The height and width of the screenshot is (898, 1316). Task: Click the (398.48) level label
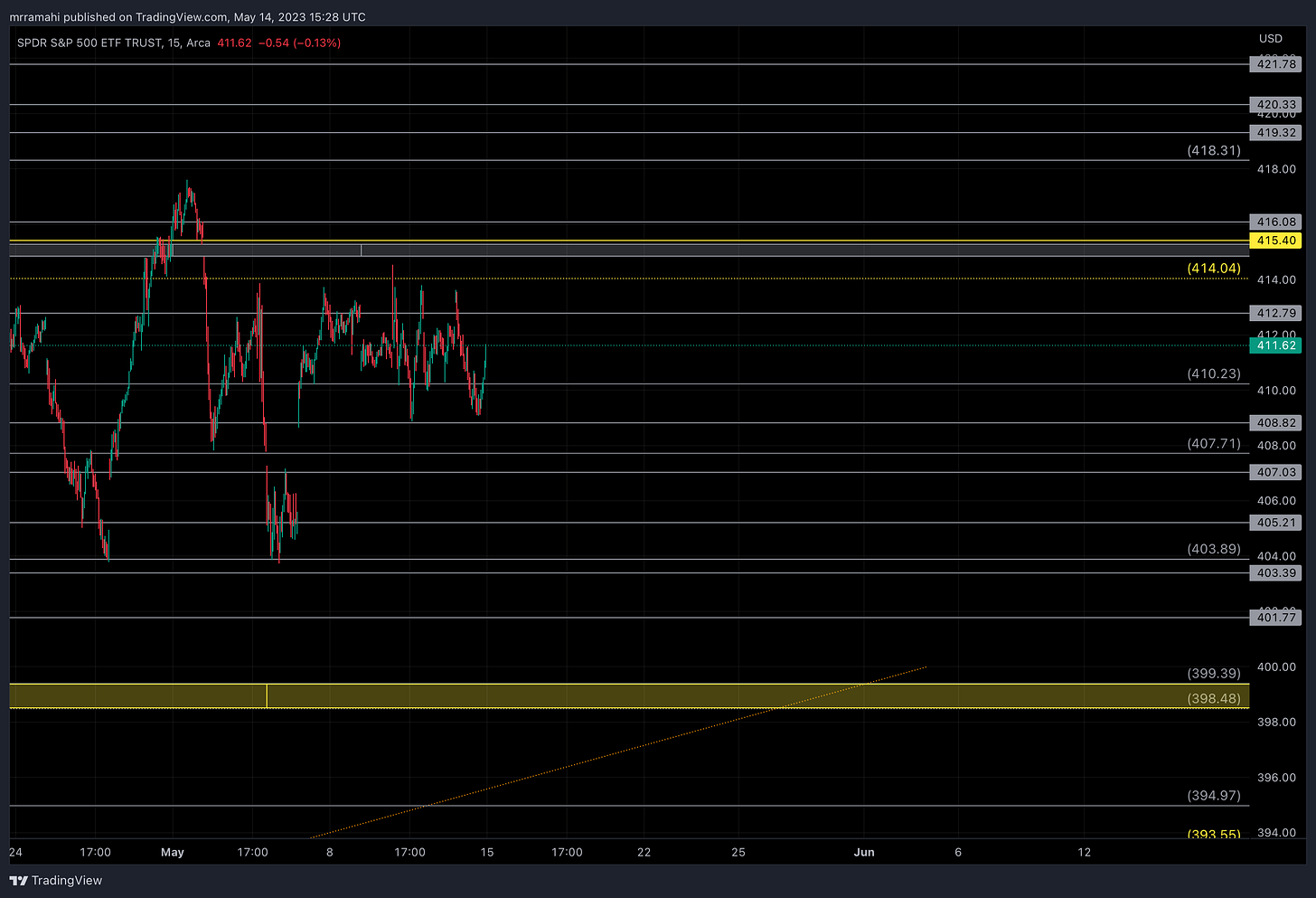pos(1214,698)
